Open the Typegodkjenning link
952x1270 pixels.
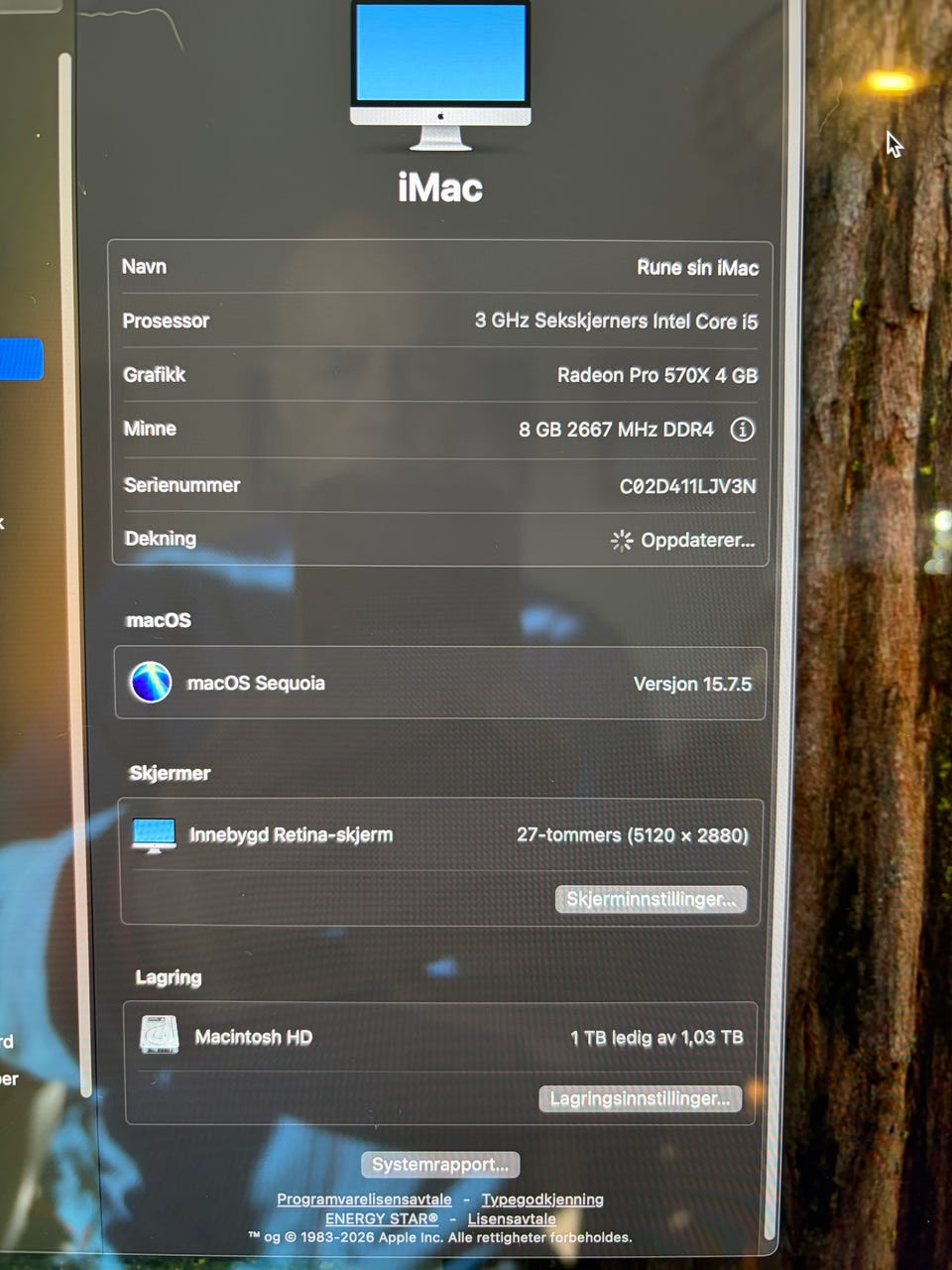click(x=542, y=1200)
